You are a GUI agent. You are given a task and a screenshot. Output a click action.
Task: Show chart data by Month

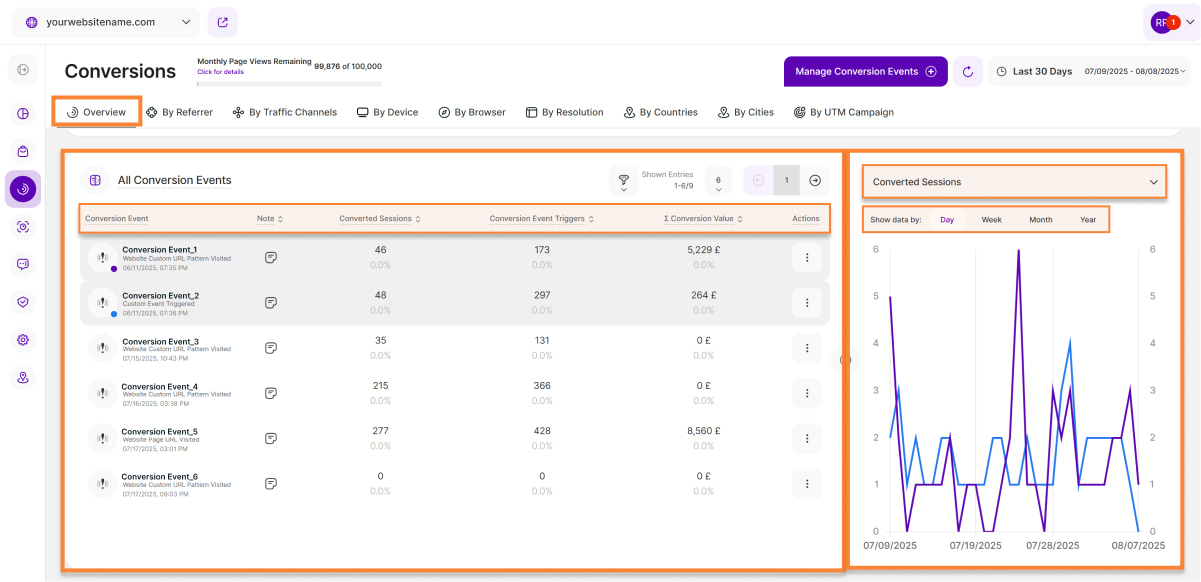point(1040,219)
